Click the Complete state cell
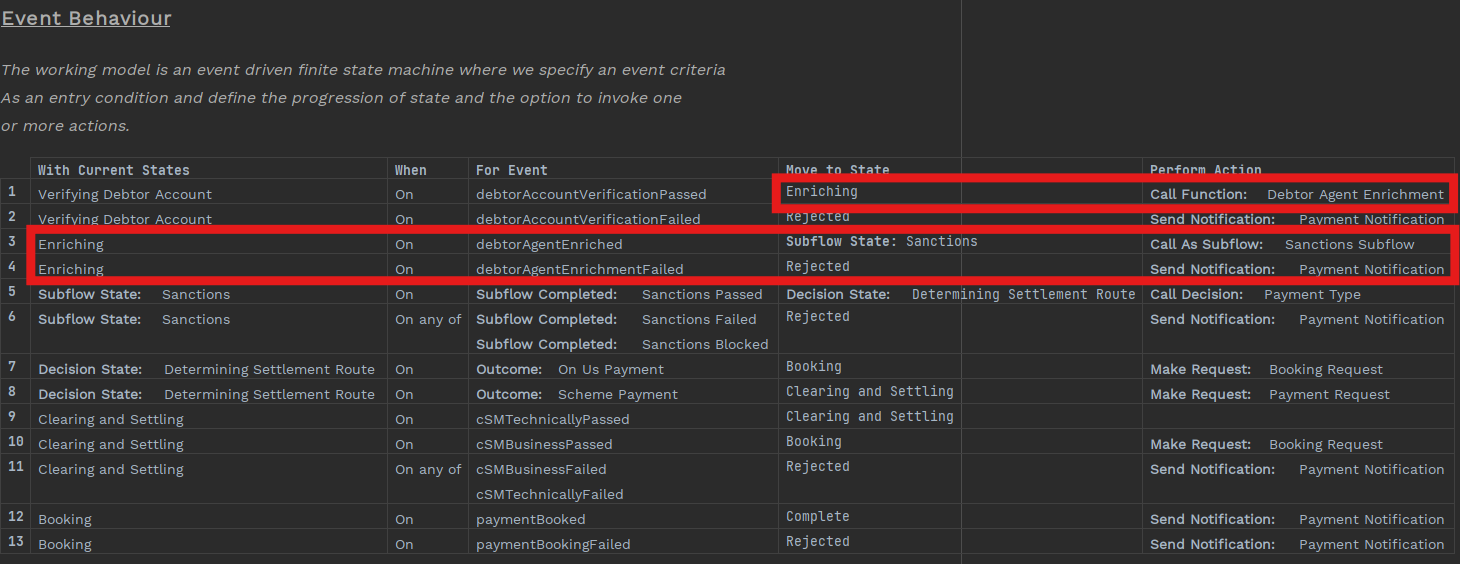 pos(817,517)
